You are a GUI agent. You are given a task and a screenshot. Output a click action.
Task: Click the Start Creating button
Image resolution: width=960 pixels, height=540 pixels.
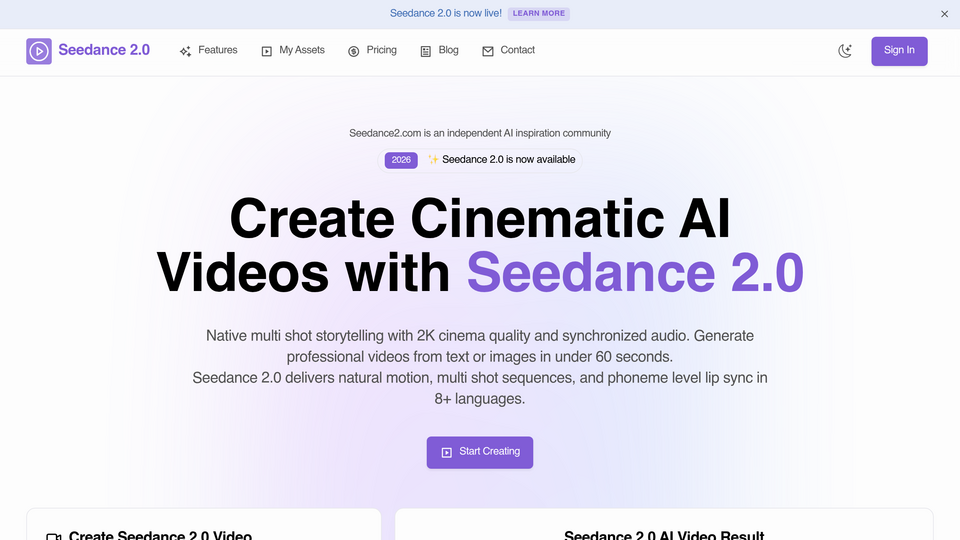pyautogui.click(x=479, y=452)
